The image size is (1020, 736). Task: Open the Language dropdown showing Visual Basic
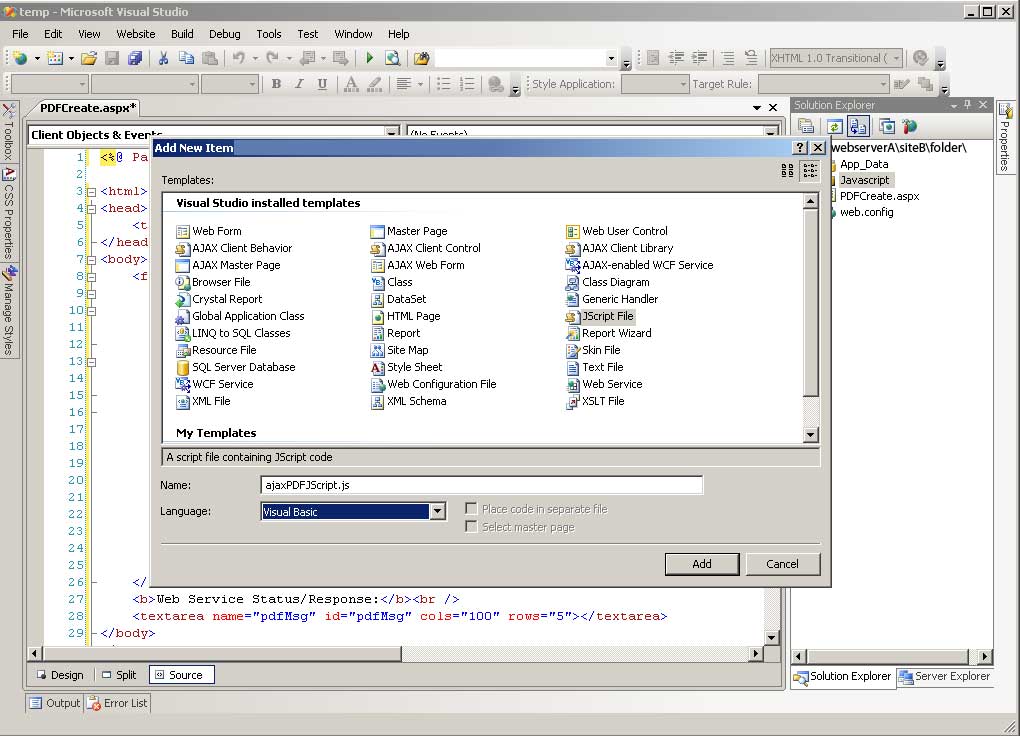[x=438, y=511]
